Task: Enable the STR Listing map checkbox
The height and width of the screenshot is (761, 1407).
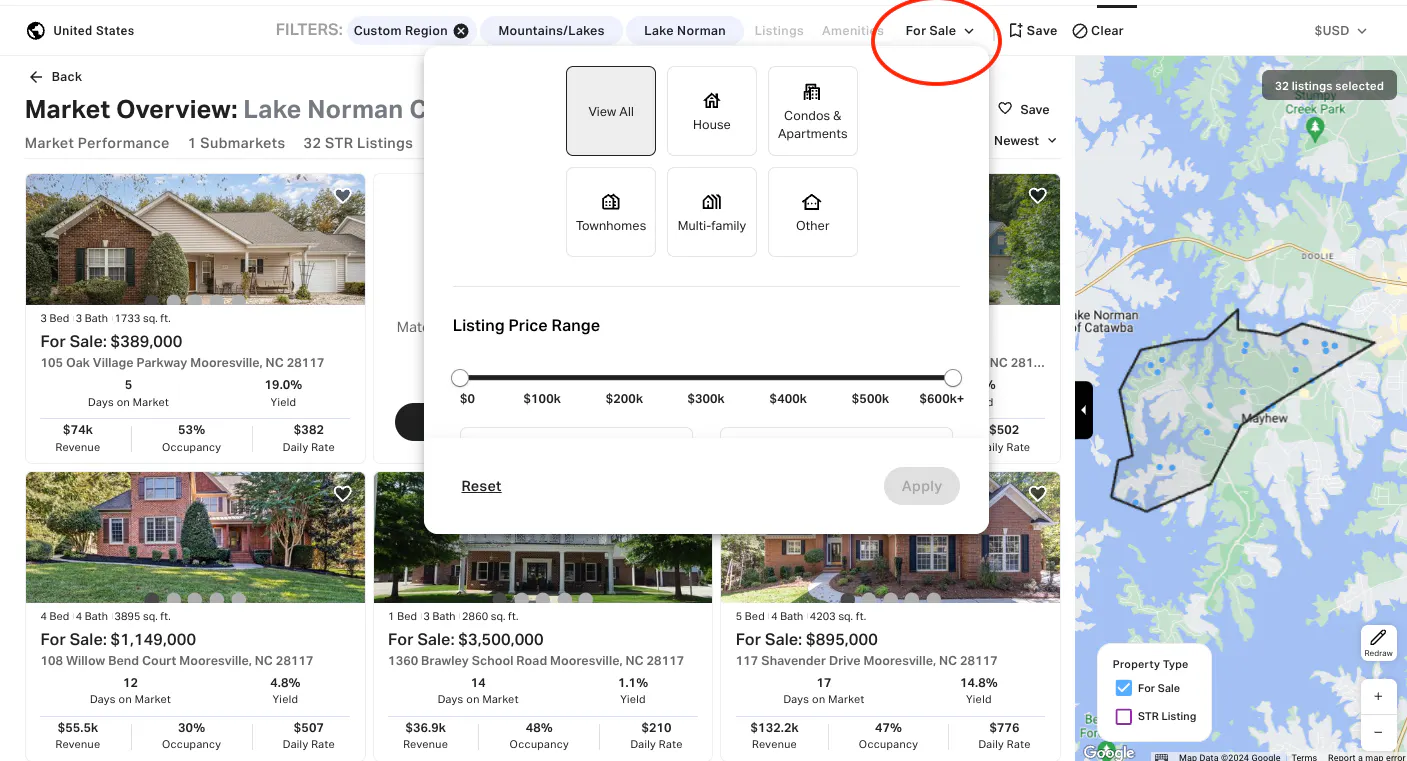Action: pyautogui.click(x=1124, y=716)
